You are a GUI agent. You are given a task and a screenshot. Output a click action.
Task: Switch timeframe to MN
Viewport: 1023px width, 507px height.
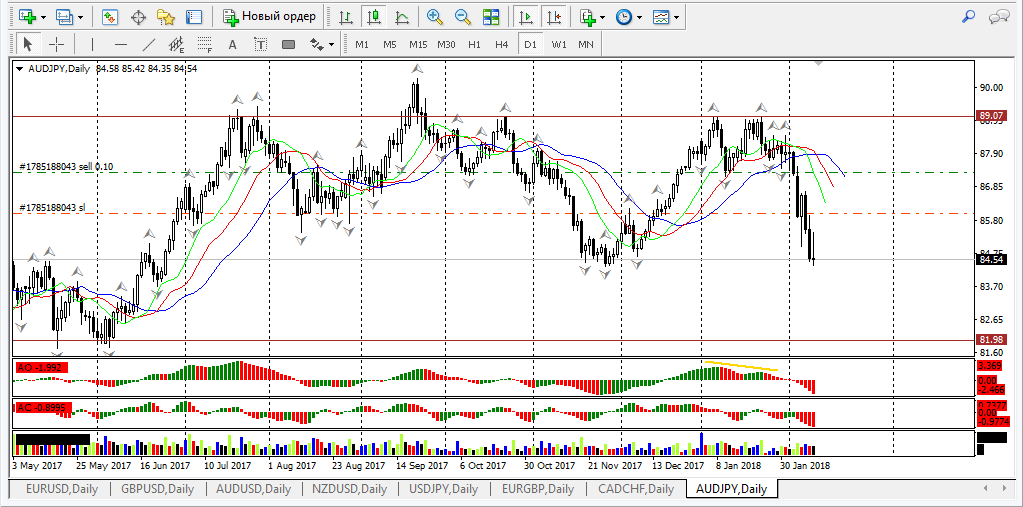tap(586, 44)
